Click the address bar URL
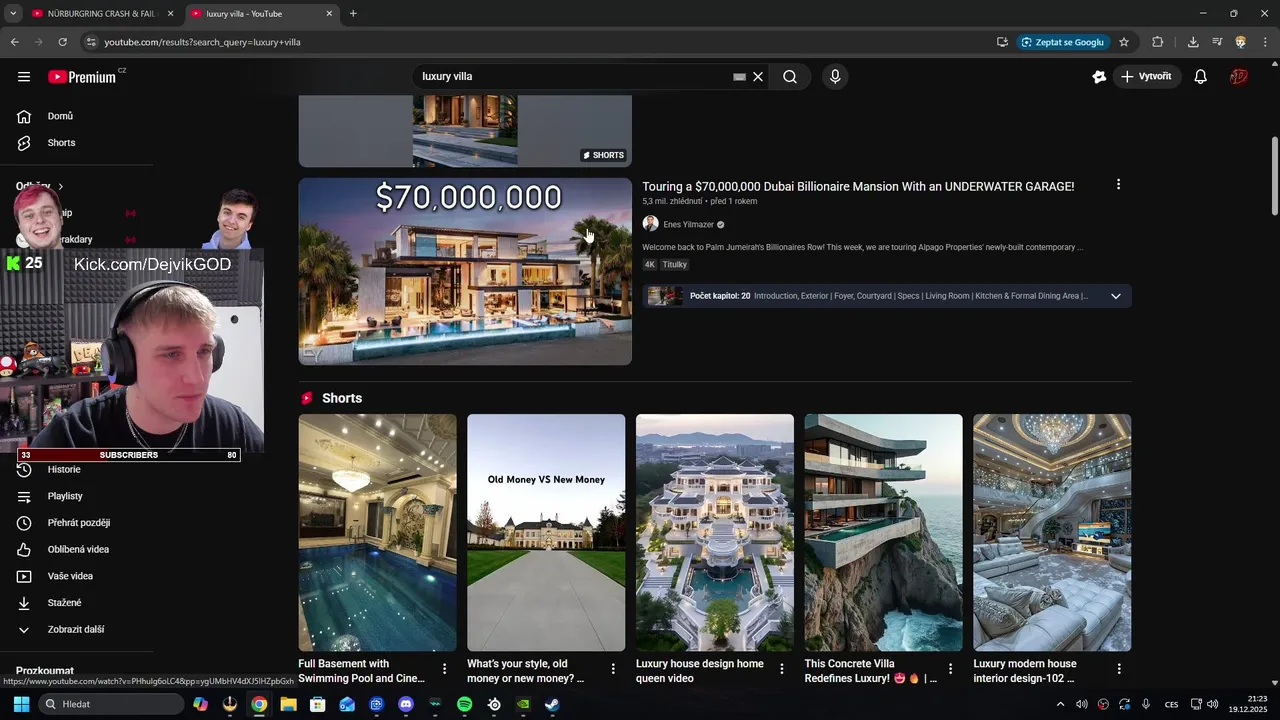This screenshot has height=720, width=1280. (202, 42)
